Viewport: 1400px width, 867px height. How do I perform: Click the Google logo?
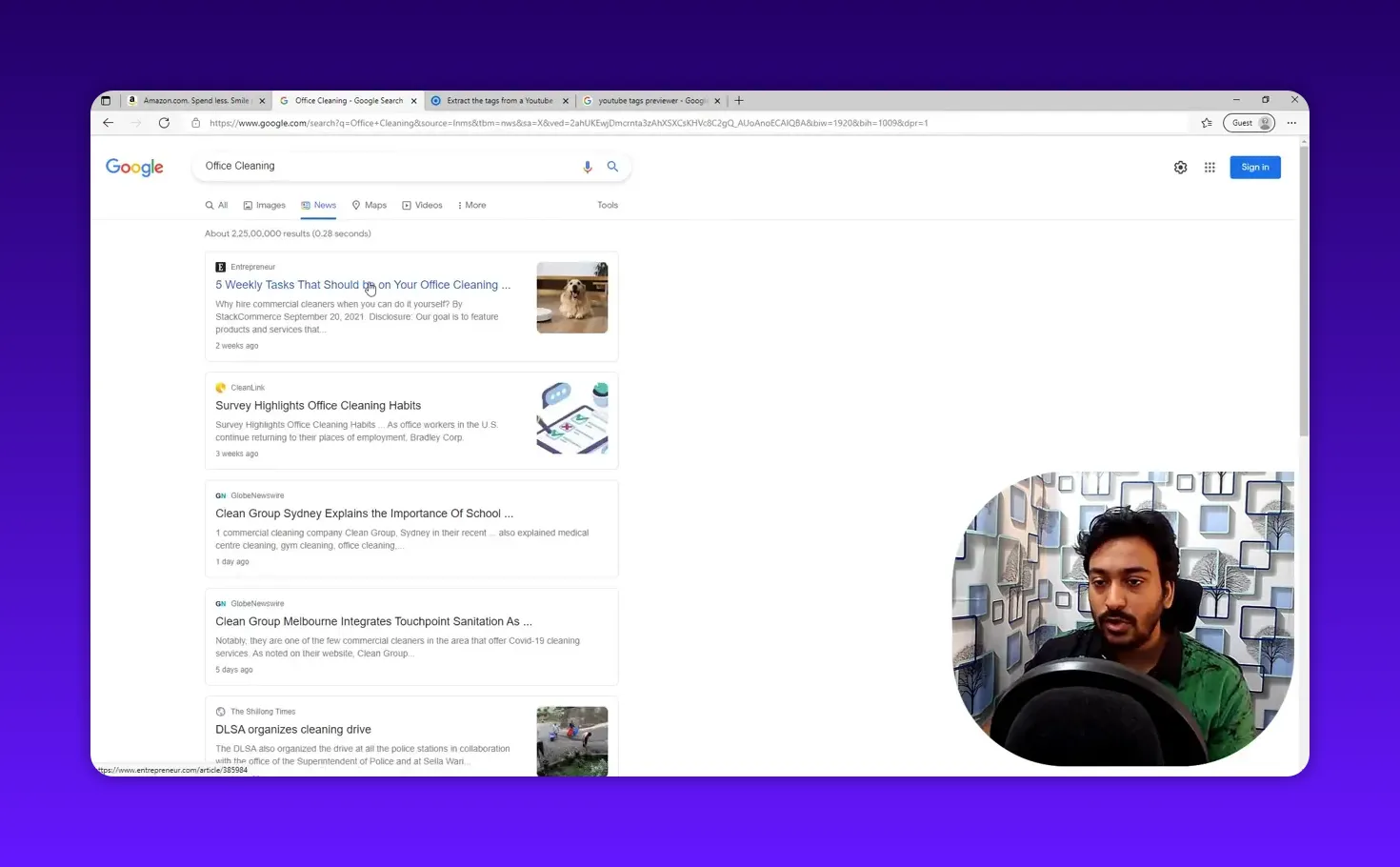(133, 167)
